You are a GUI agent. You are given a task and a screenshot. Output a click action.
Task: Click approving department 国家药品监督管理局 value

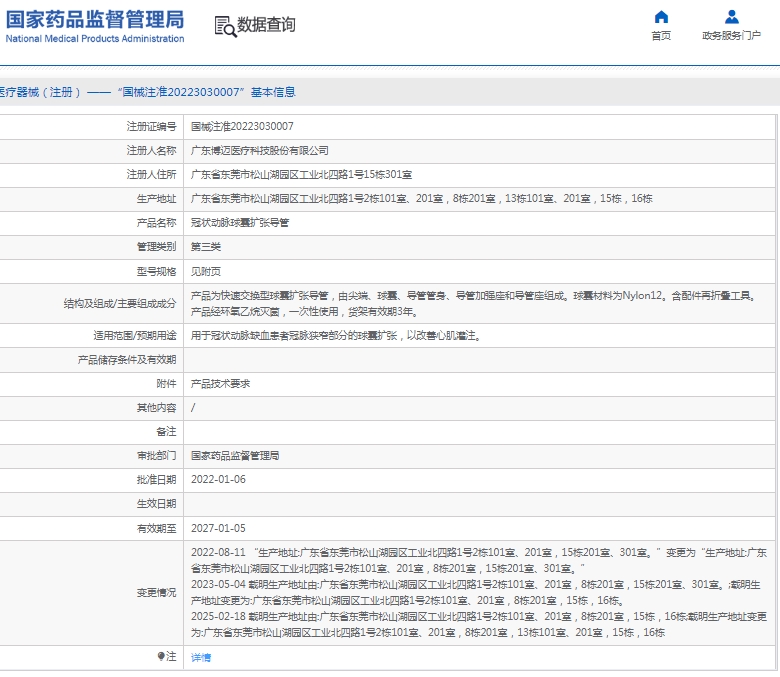pos(235,456)
